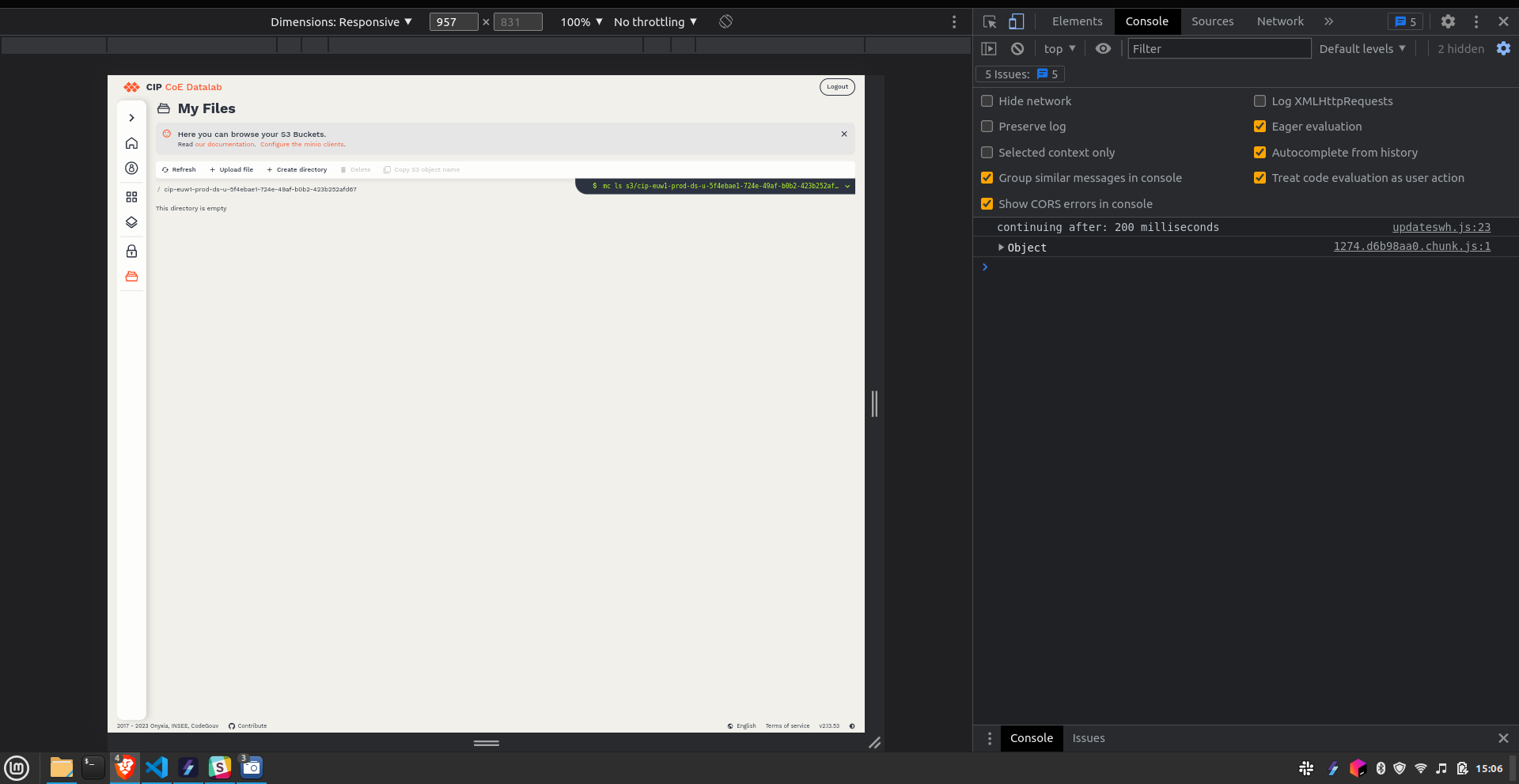The height and width of the screenshot is (784, 1519).
Task: Open the Default levels dropdown
Action: (1362, 48)
